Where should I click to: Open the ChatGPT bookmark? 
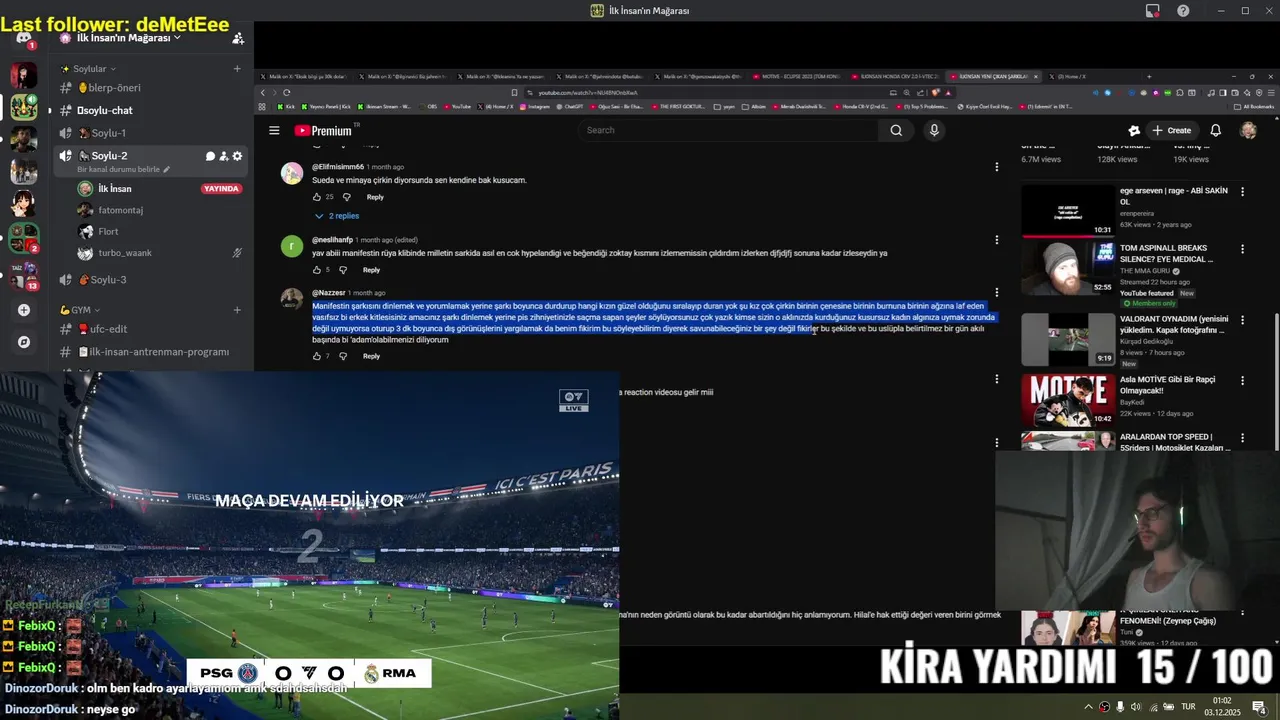click(569, 106)
